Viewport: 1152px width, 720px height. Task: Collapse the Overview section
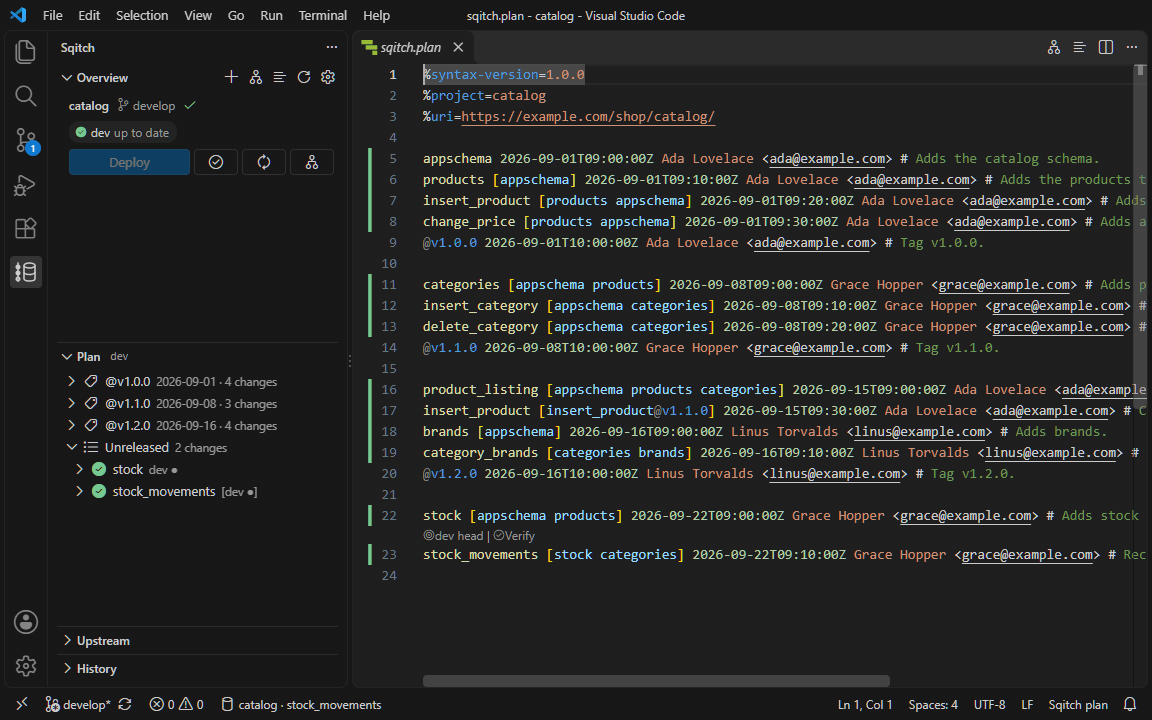point(67,78)
